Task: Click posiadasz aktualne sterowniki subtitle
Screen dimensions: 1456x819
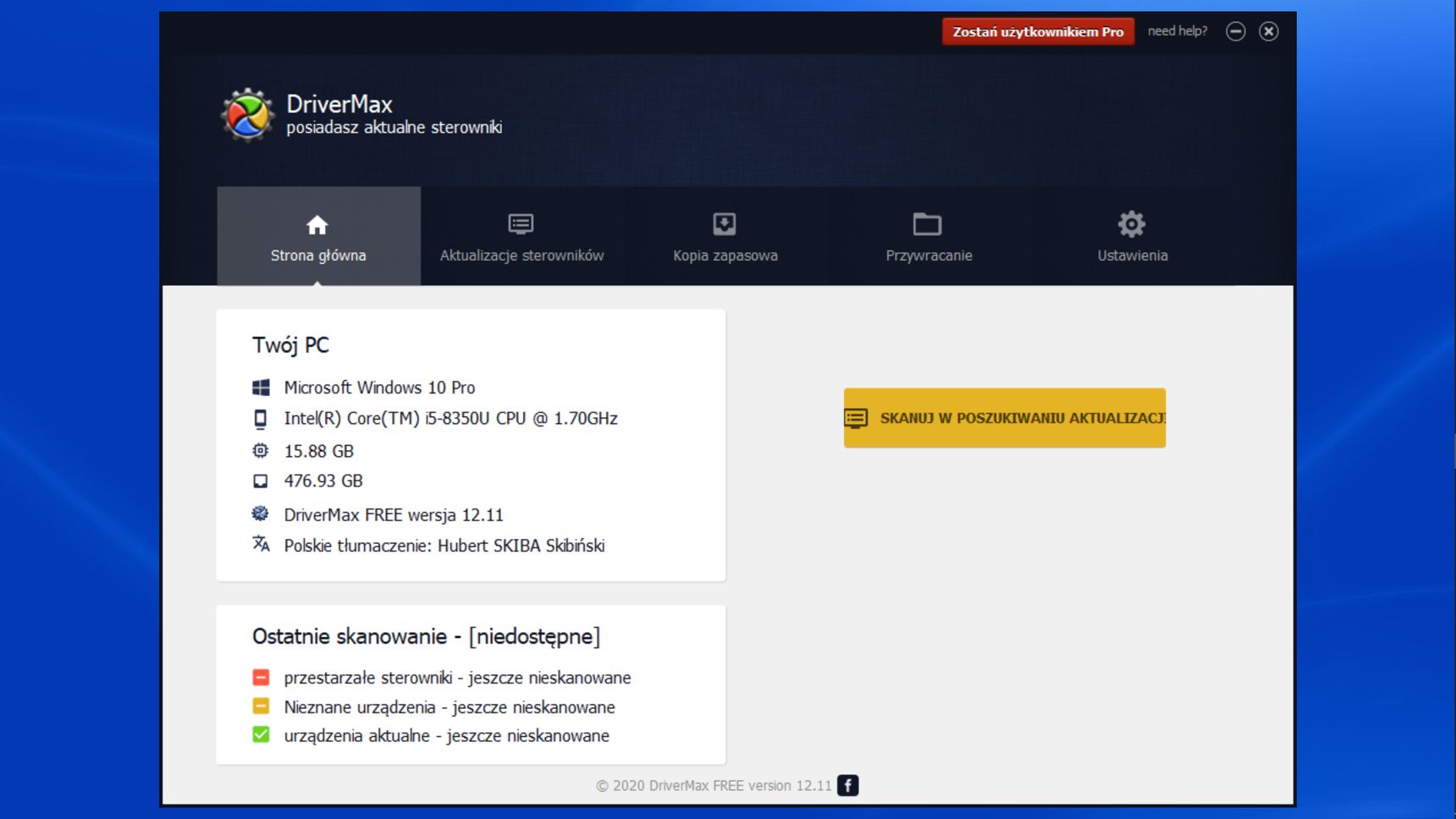Action: (394, 128)
